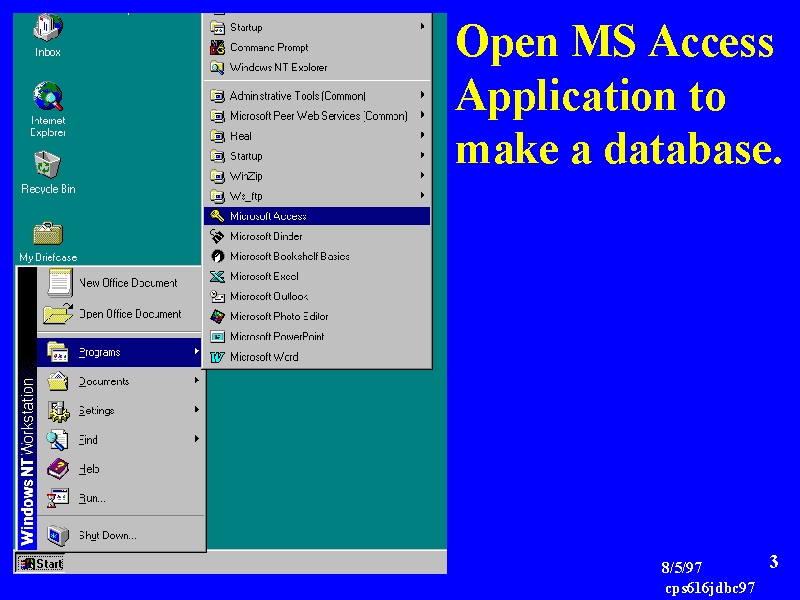
Task: Click the Microsoft Excel icon
Action: tap(217, 276)
